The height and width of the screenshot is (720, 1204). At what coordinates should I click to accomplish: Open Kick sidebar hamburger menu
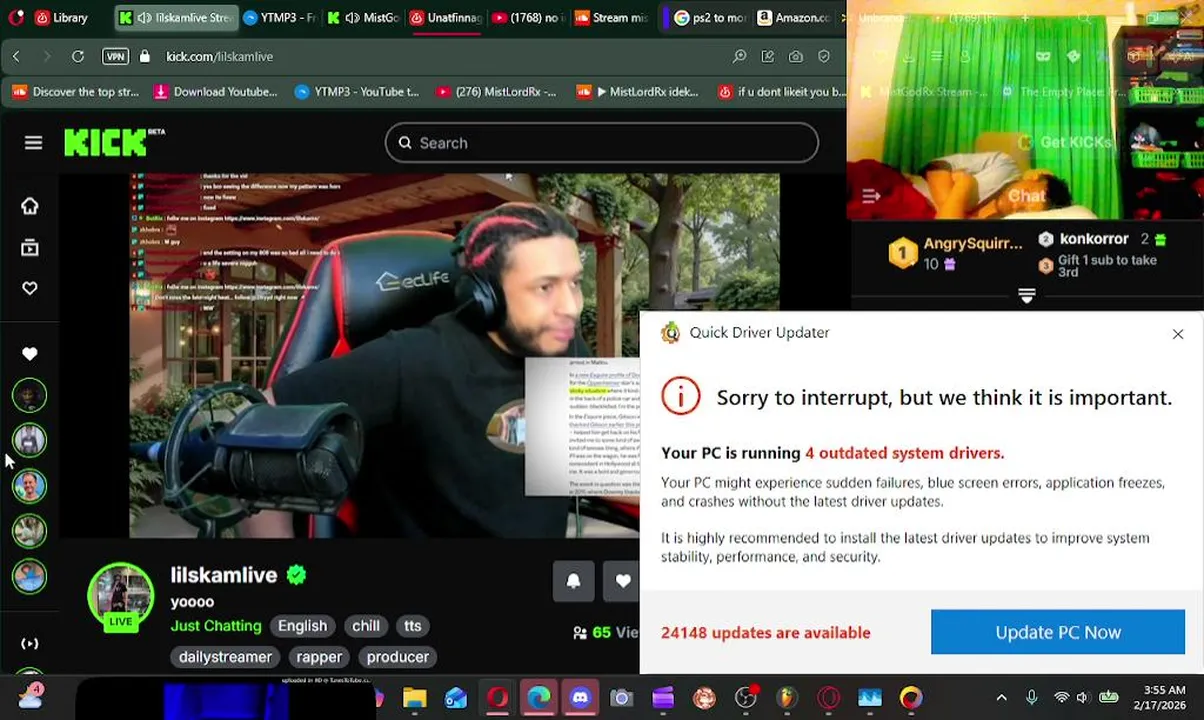point(33,143)
